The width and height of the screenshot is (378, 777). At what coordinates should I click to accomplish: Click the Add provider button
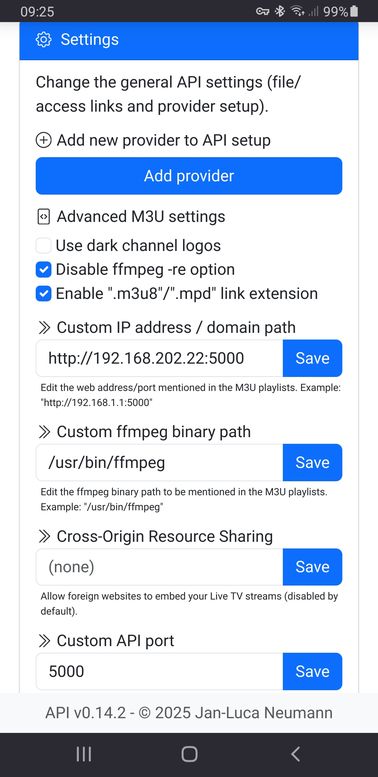(x=189, y=176)
